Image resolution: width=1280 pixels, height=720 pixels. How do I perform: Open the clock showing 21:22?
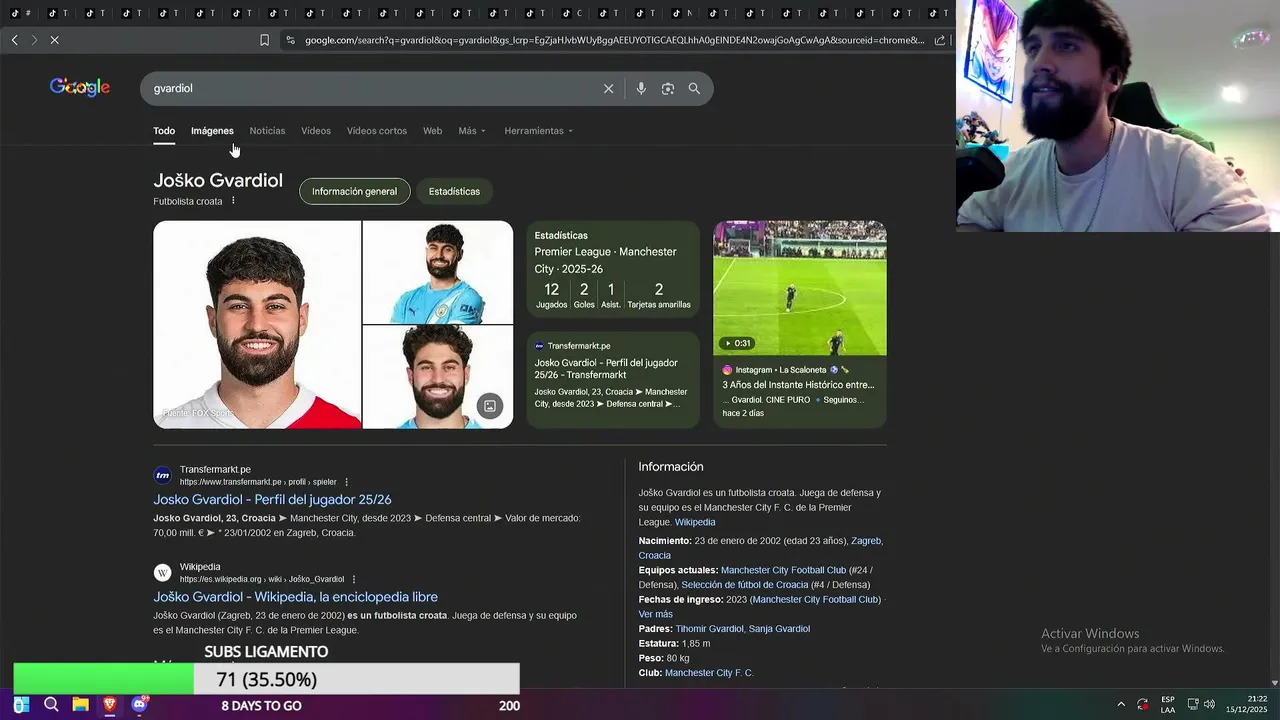click(x=1246, y=704)
